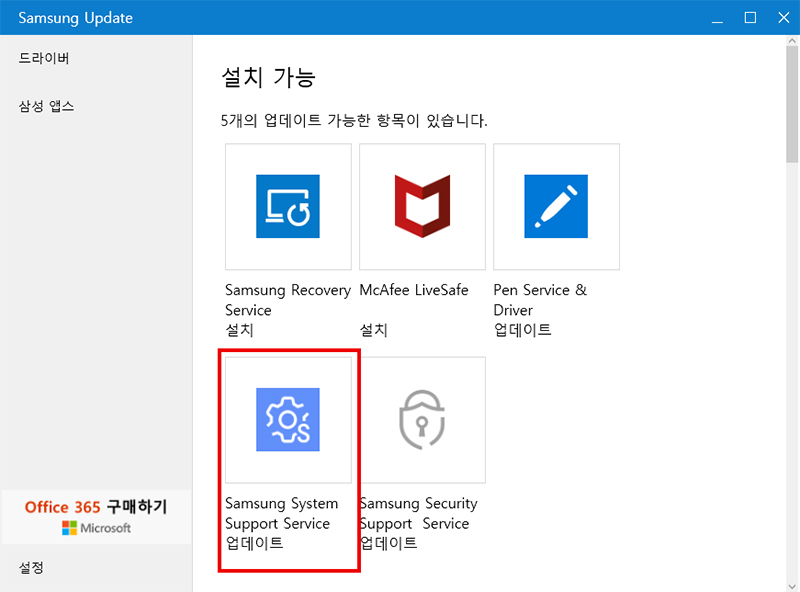
Task: Click the Pen Service & Driver name label
Action: coord(540,300)
